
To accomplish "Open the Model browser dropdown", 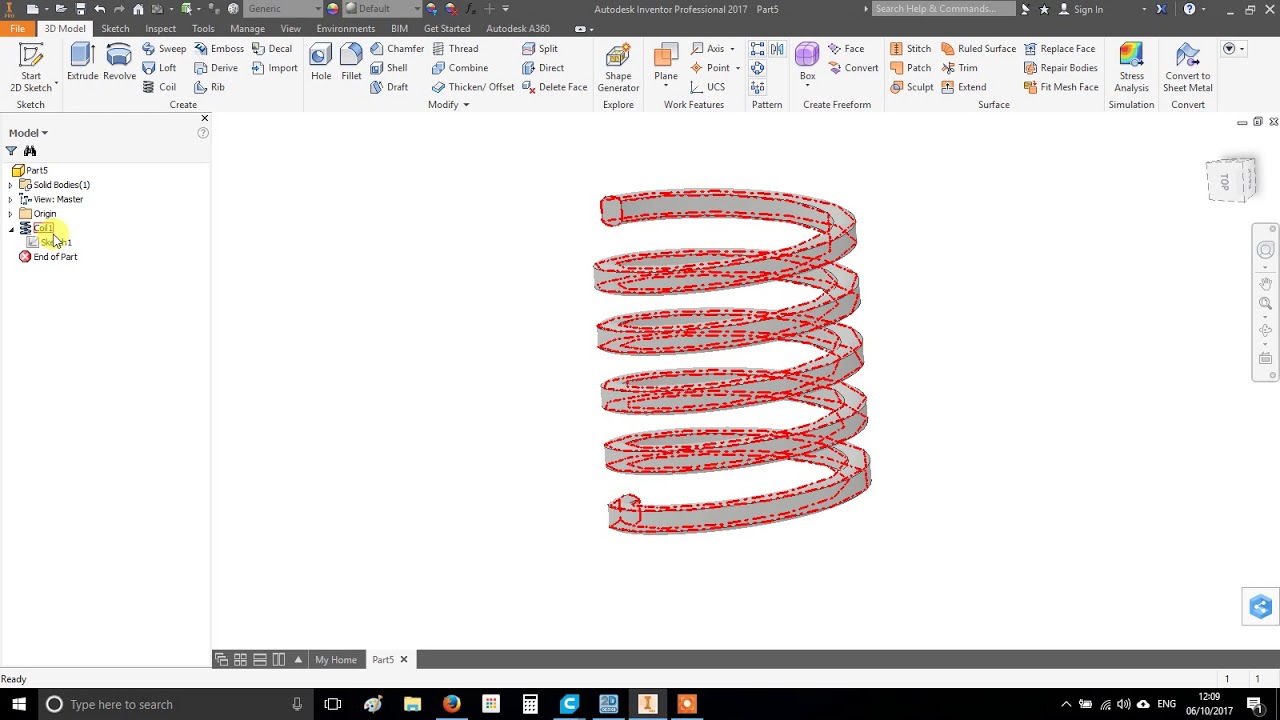I will 28,133.
